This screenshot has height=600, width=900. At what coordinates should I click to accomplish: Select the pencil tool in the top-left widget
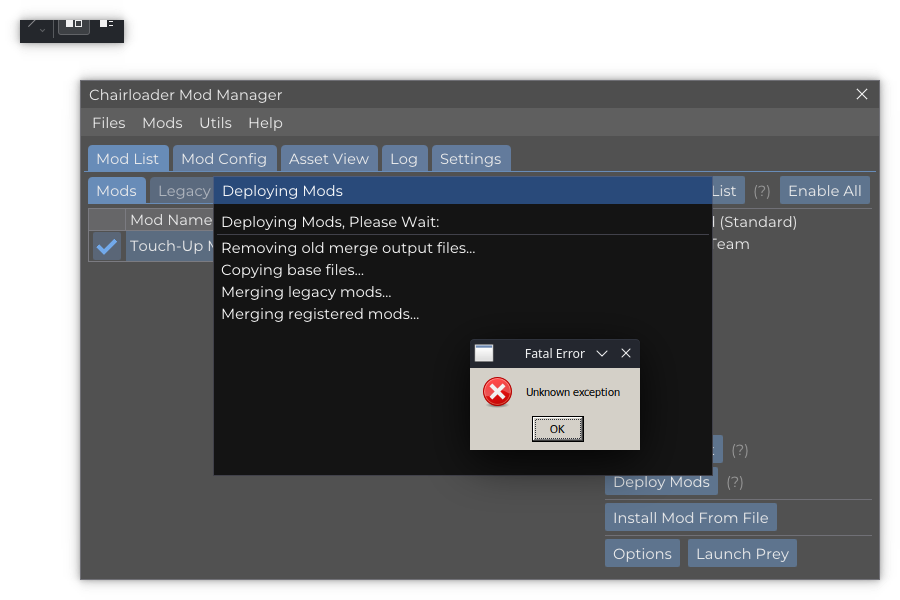[31, 23]
